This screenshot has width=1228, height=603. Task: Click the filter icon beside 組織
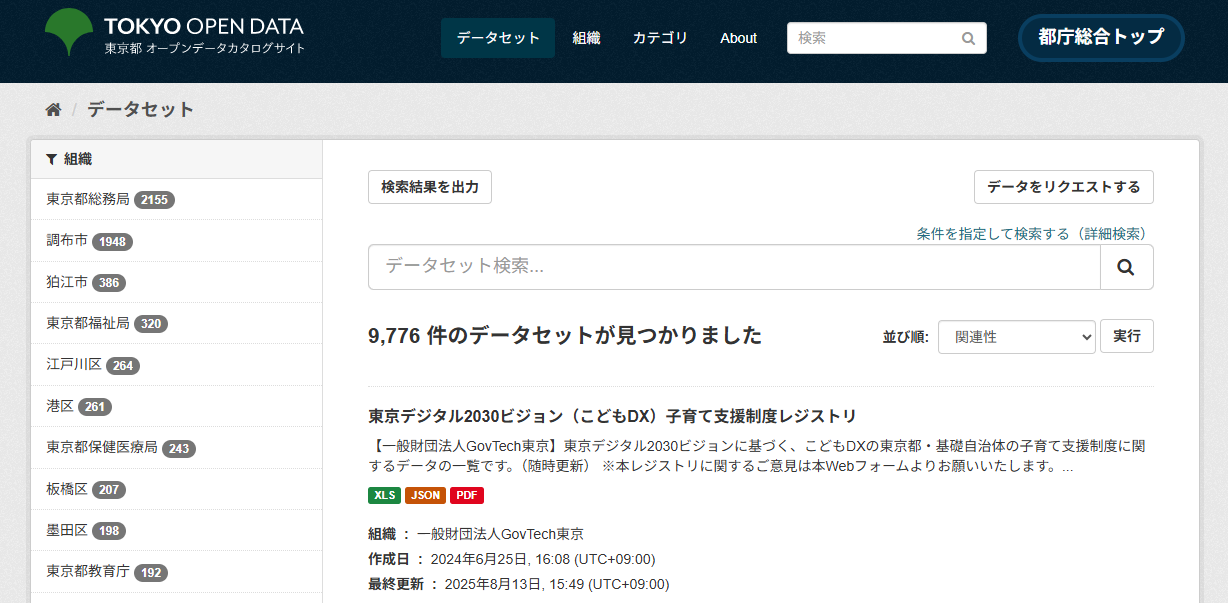(50, 158)
